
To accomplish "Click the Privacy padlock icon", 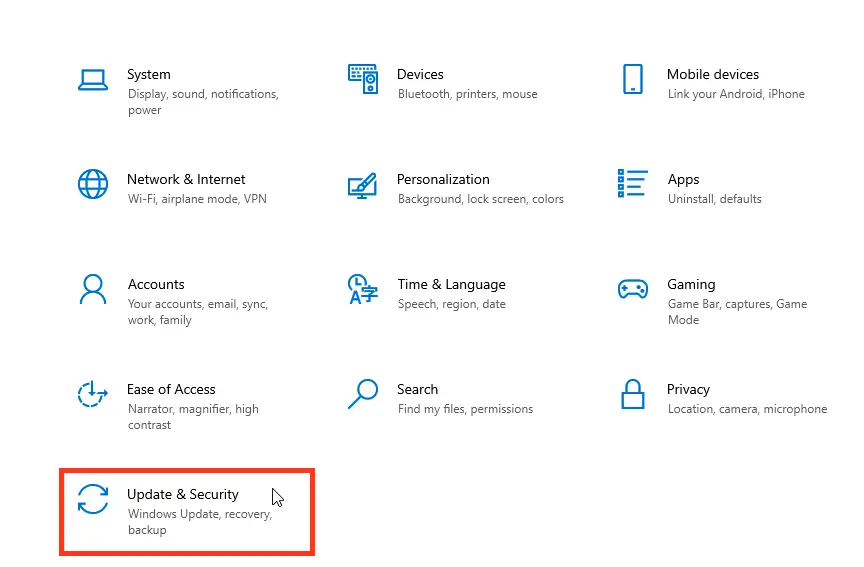I will click(x=633, y=394).
